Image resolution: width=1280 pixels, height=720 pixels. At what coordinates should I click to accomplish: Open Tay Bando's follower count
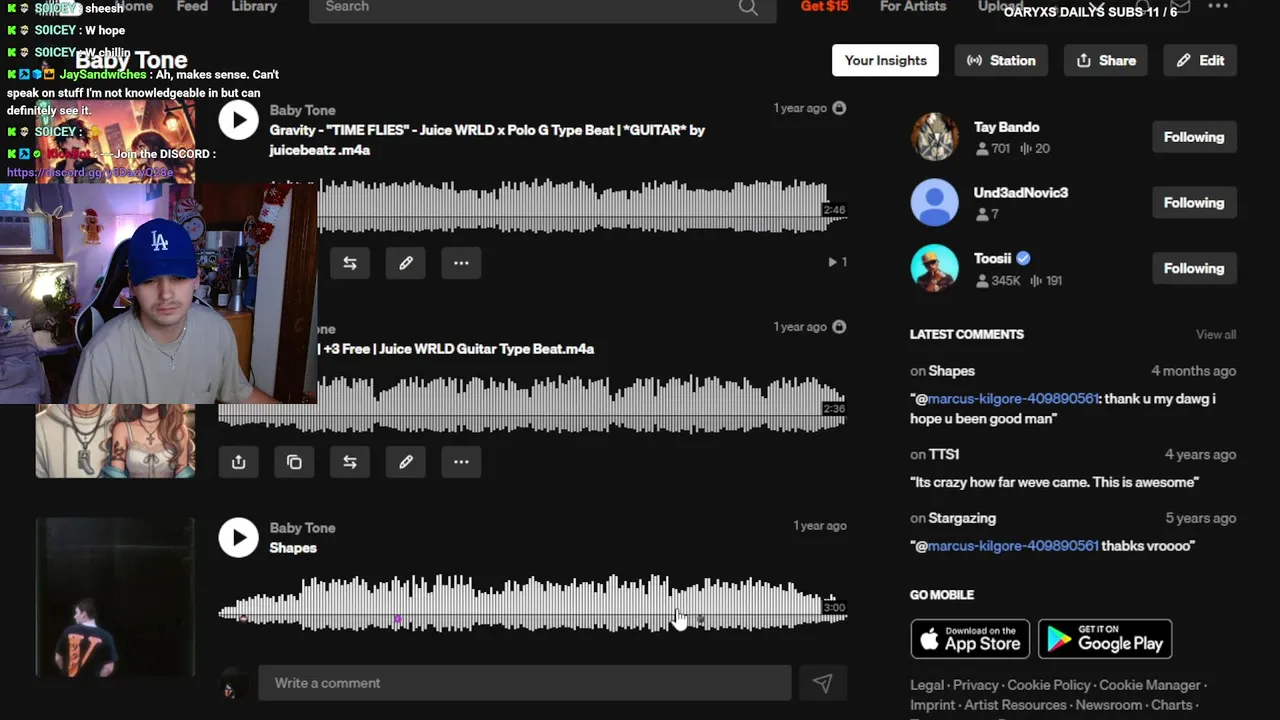pos(992,149)
